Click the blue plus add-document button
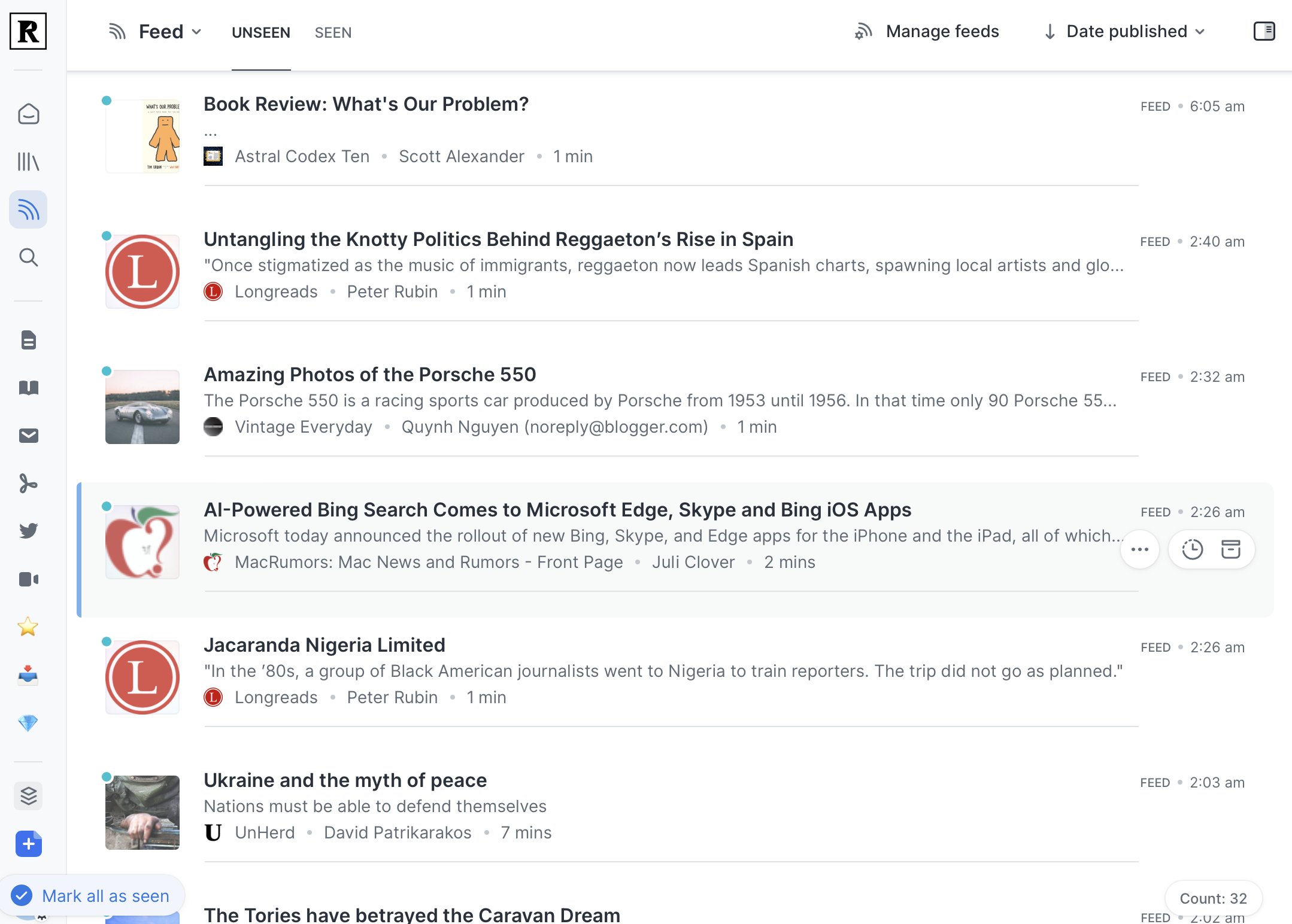 coord(28,844)
